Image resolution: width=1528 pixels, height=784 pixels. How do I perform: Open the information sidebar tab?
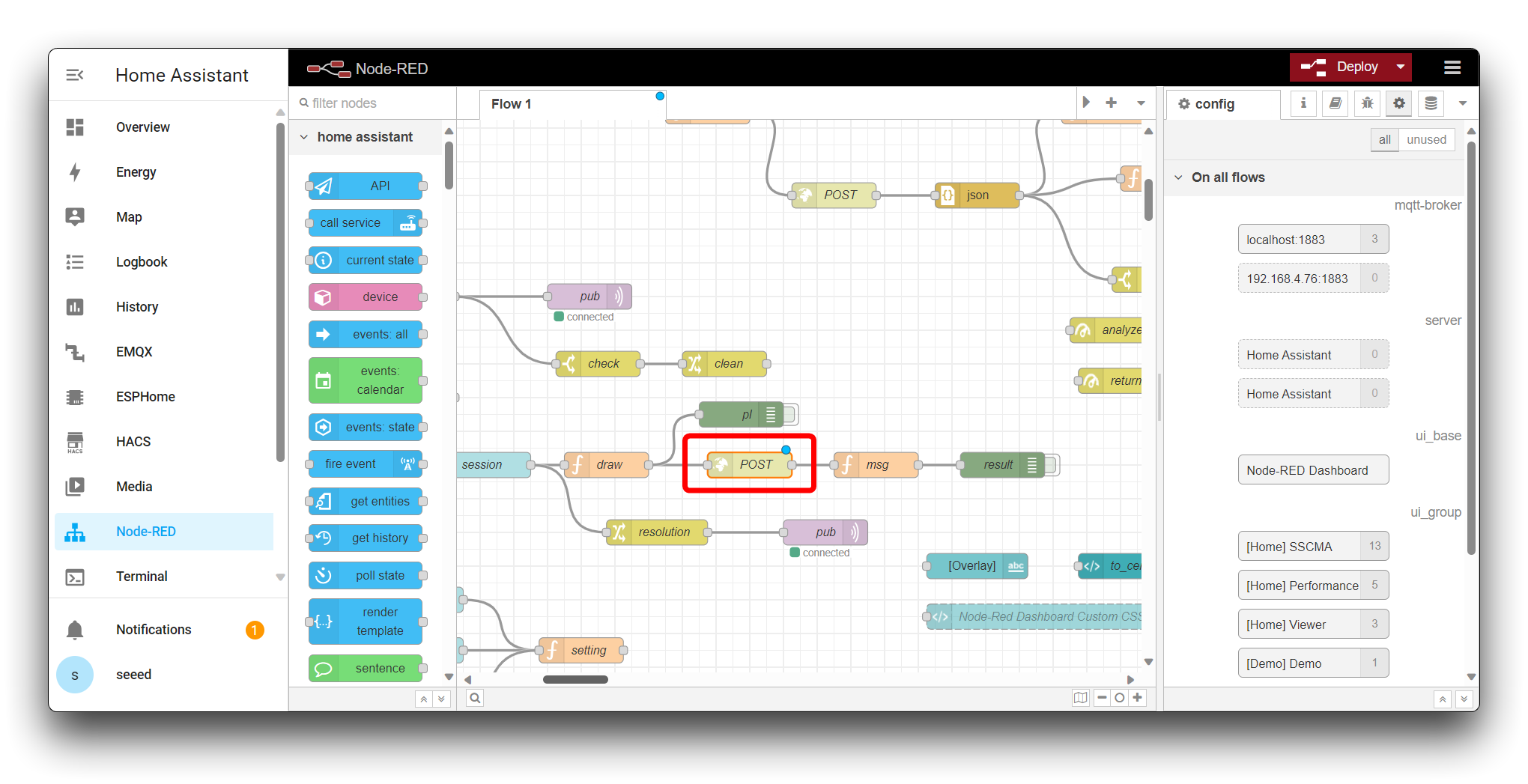[x=1303, y=103]
